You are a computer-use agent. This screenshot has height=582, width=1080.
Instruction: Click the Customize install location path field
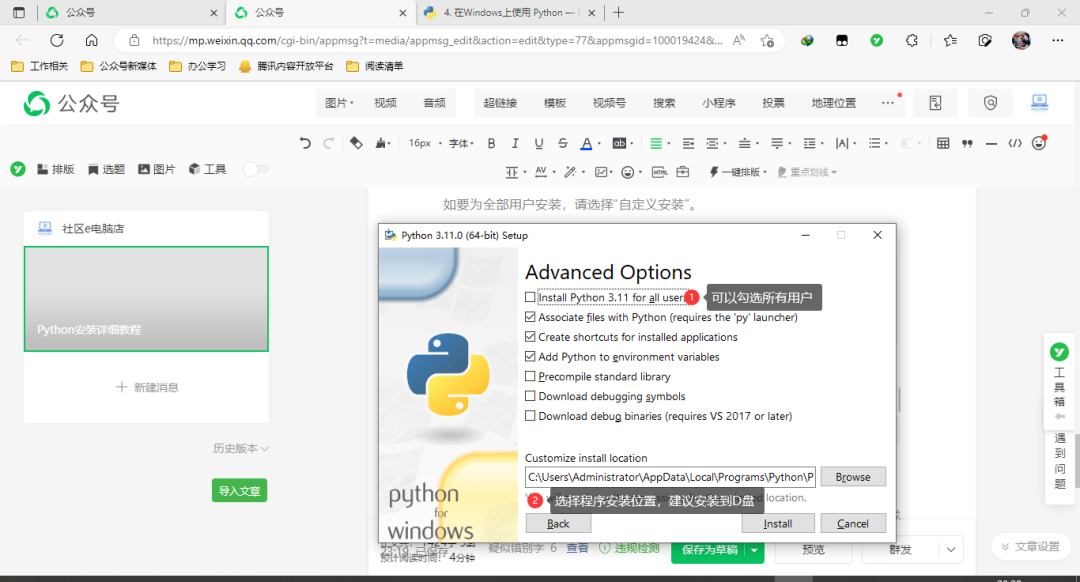point(670,477)
